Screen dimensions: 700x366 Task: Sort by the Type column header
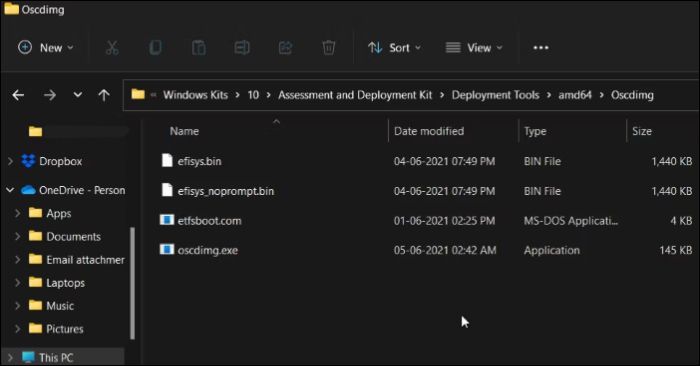535,131
